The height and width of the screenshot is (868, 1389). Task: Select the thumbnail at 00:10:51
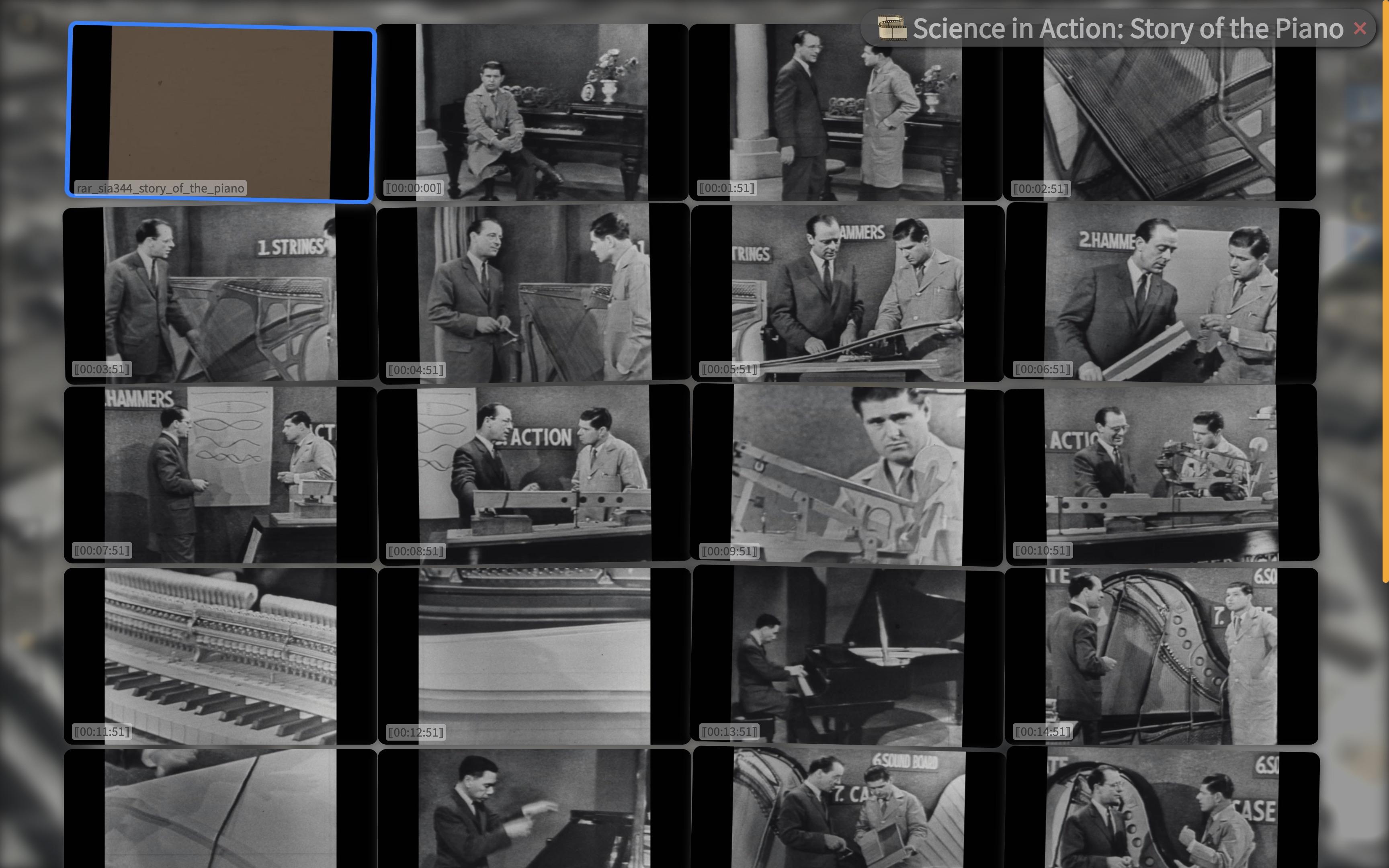1162,474
